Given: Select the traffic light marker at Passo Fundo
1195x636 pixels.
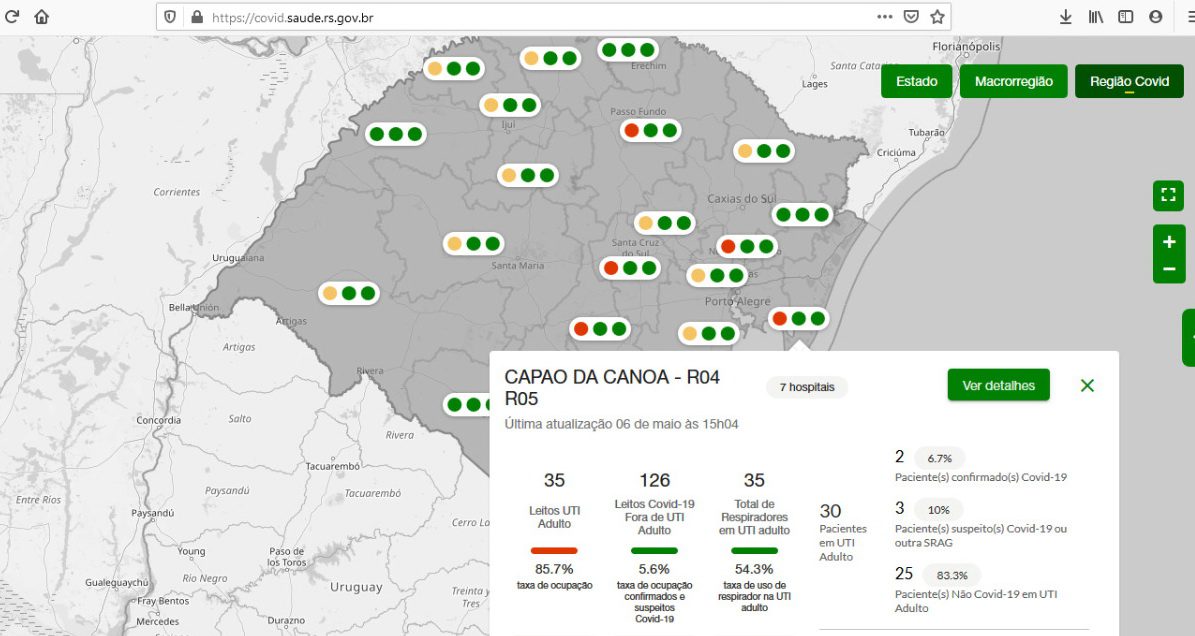Looking at the screenshot, I should [x=650, y=130].
